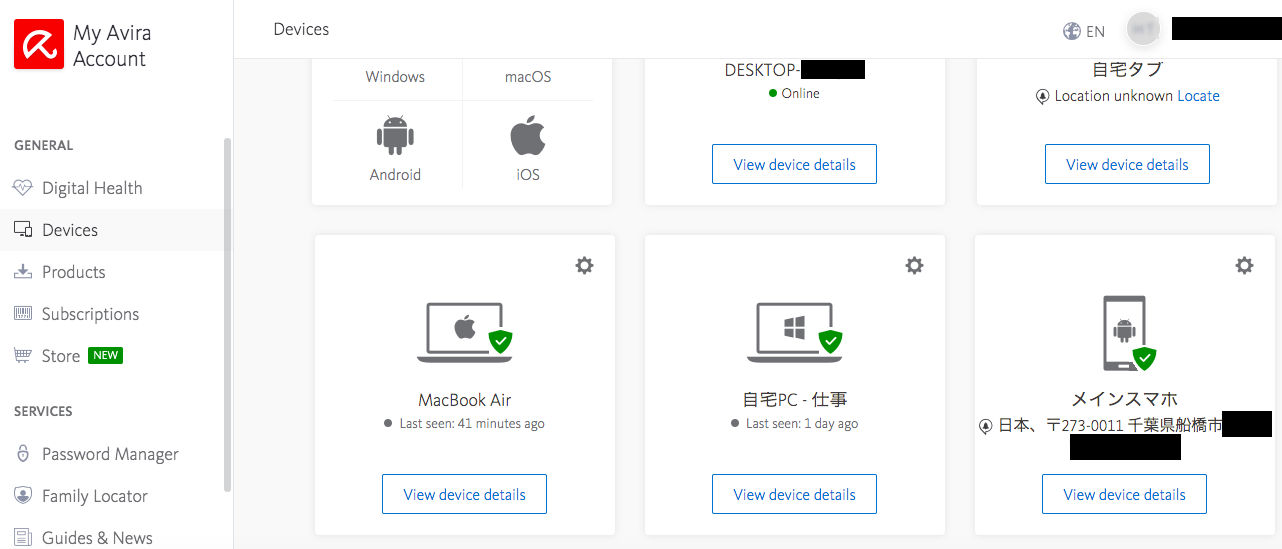
Task: Go to Subscriptions page
Action: (x=90, y=314)
